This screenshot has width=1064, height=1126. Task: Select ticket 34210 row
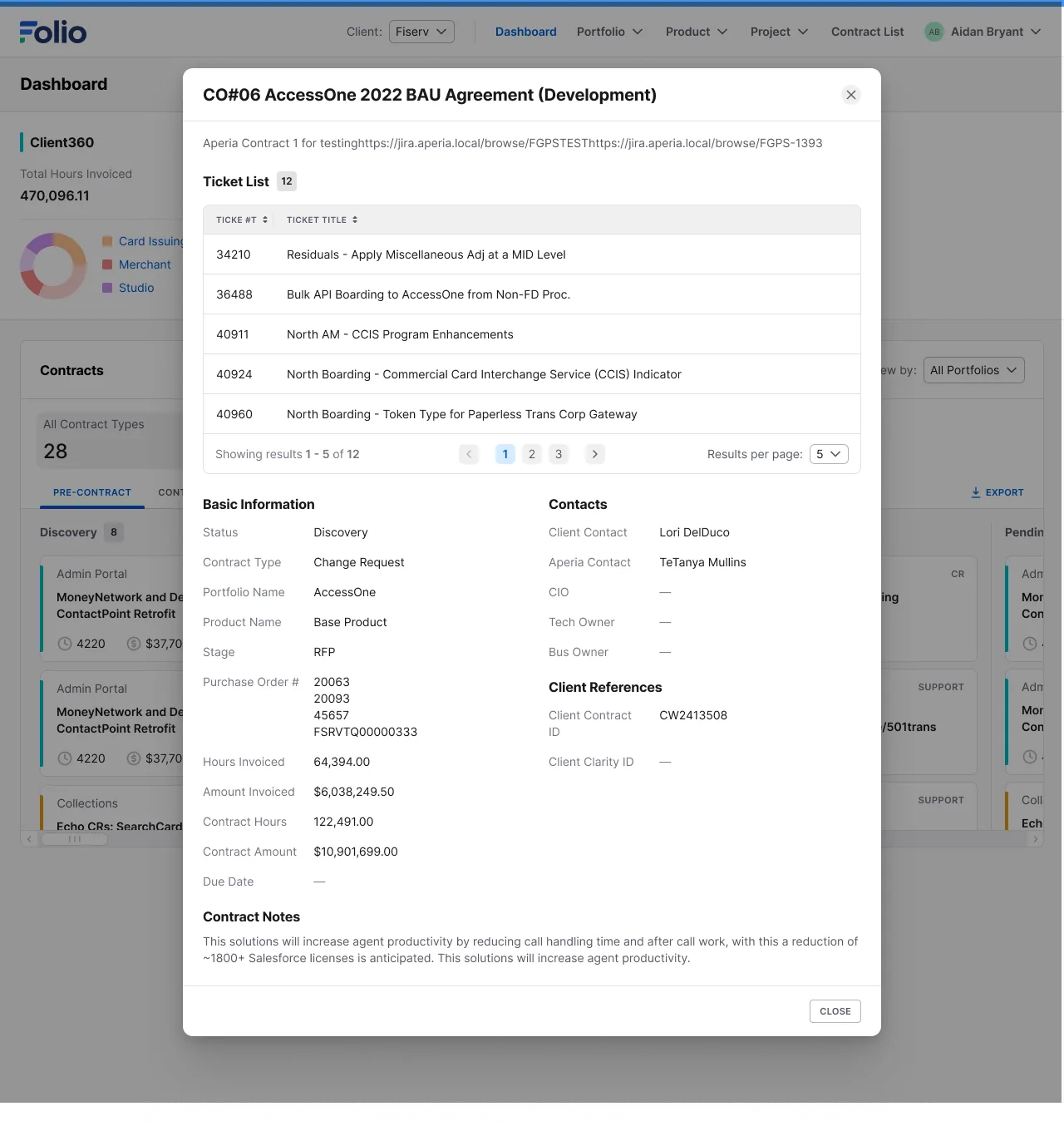point(532,254)
